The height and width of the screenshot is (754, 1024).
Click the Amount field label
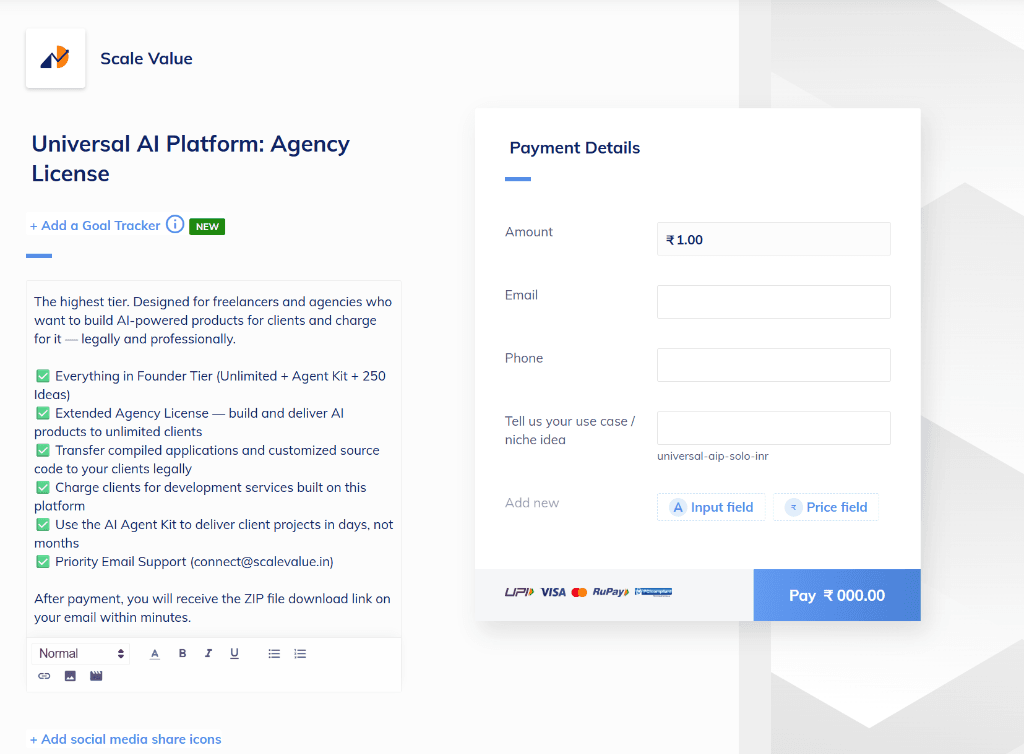528,232
